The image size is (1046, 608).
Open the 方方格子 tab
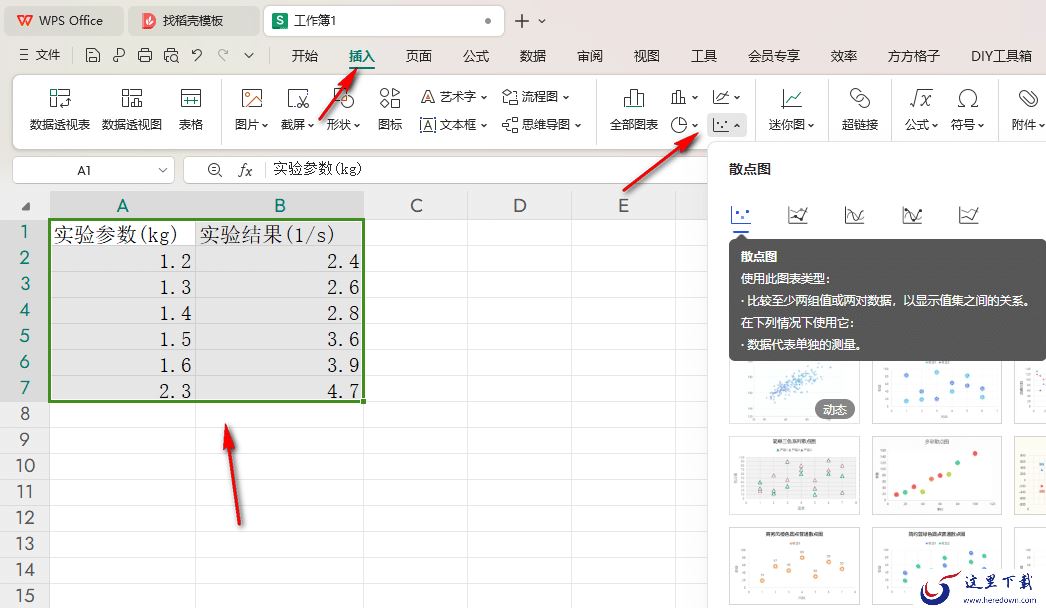(x=914, y=56)
